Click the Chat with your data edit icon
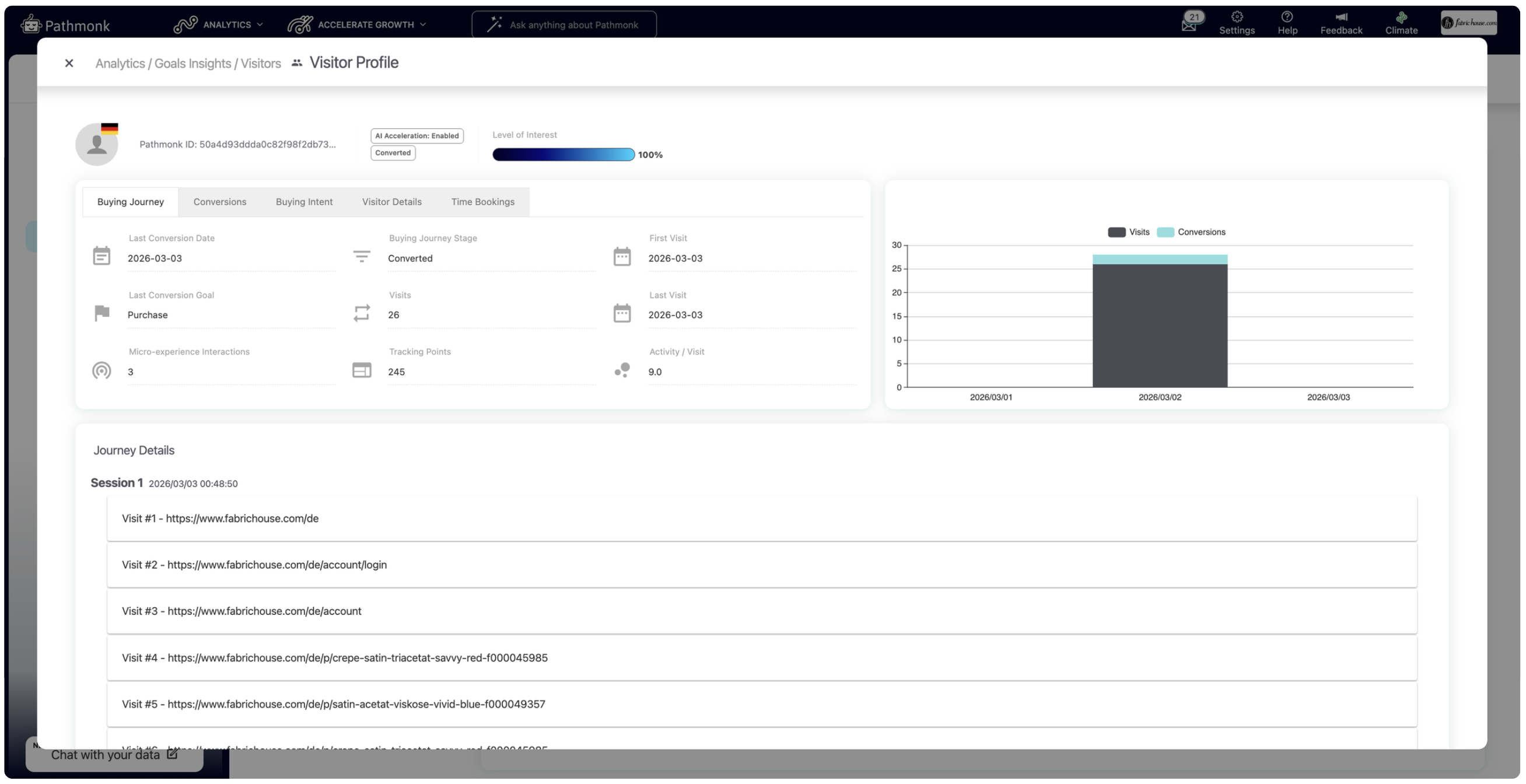1526x784 pixels. pyautogui.click(x=173, y=754)
